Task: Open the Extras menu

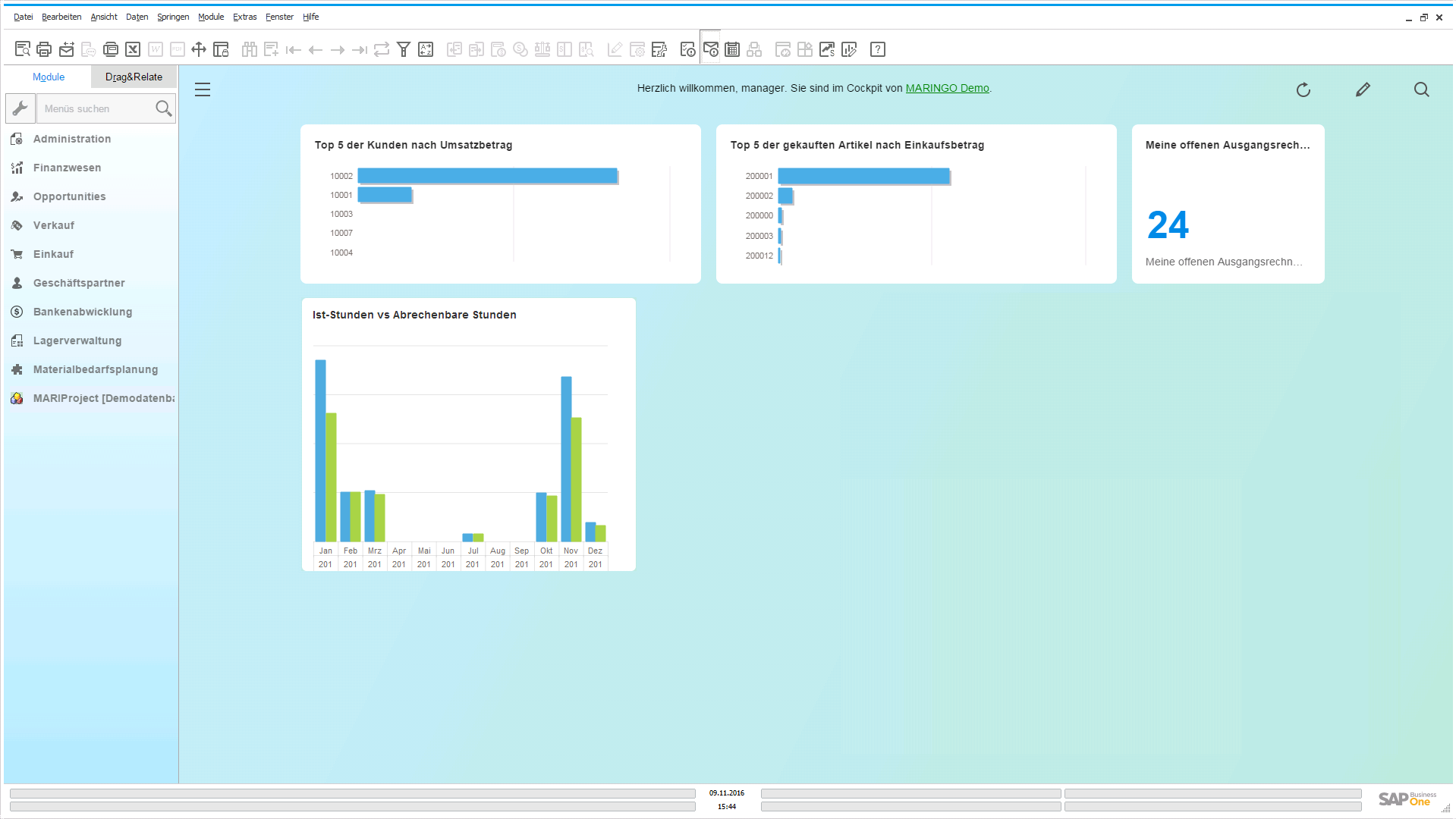Action: (x=244, y=17)
